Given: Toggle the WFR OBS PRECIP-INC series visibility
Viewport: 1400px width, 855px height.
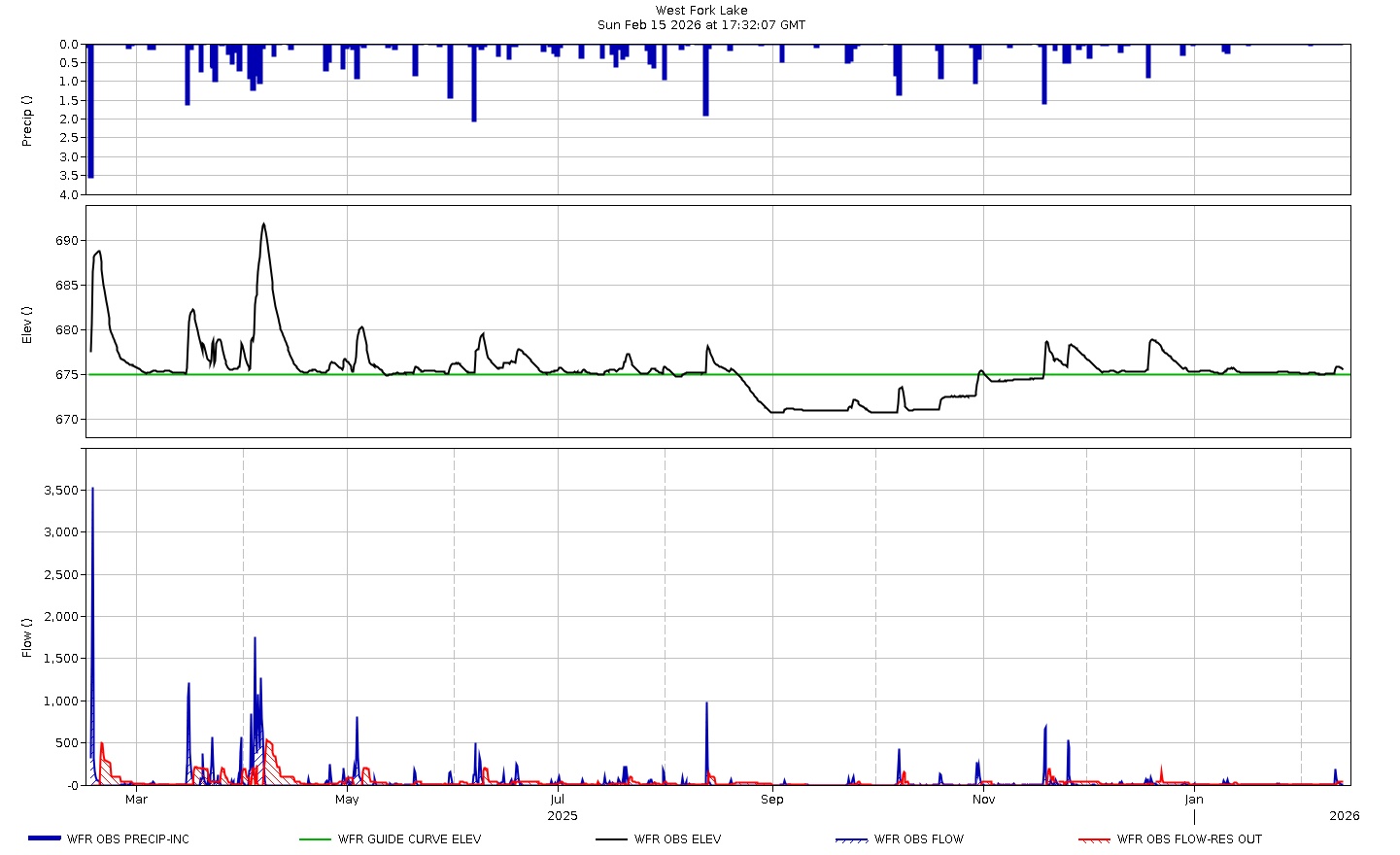Looking at the screenshot, I should coord(127,839).
